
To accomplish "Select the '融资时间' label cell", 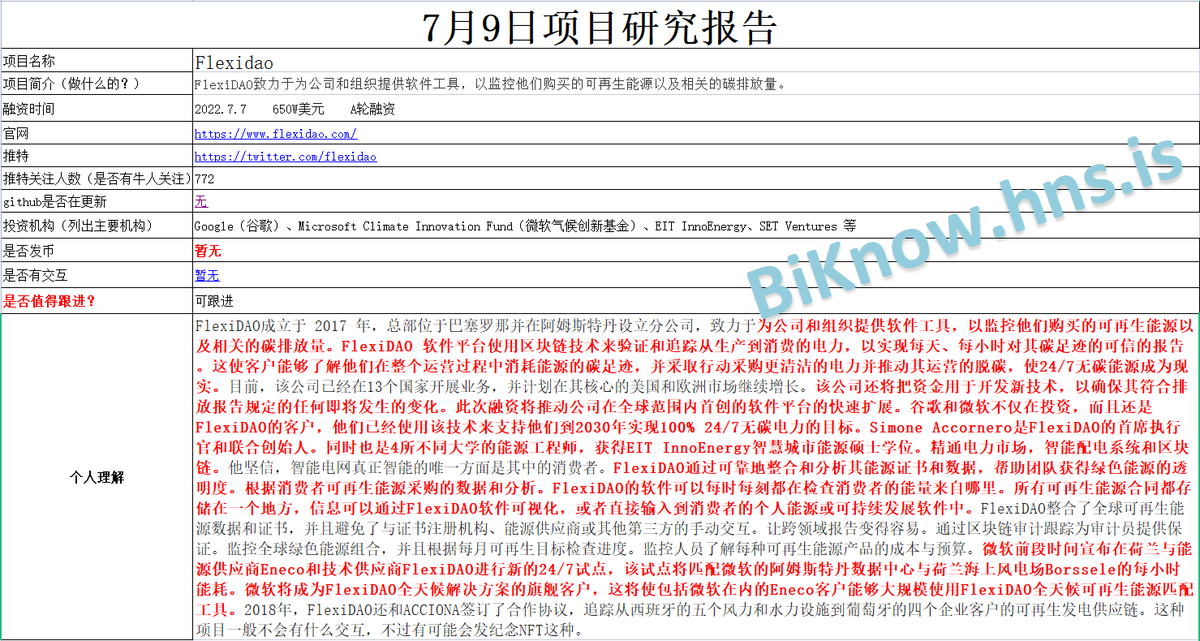I will (96, 109).
